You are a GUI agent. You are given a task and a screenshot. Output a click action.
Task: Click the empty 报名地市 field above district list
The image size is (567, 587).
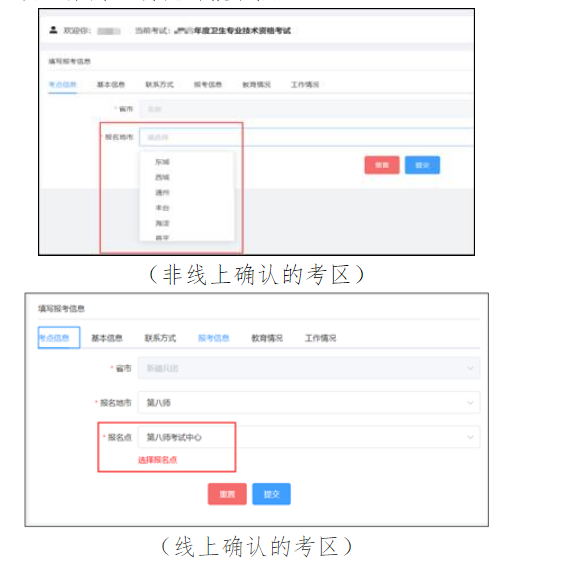[306, 137]
